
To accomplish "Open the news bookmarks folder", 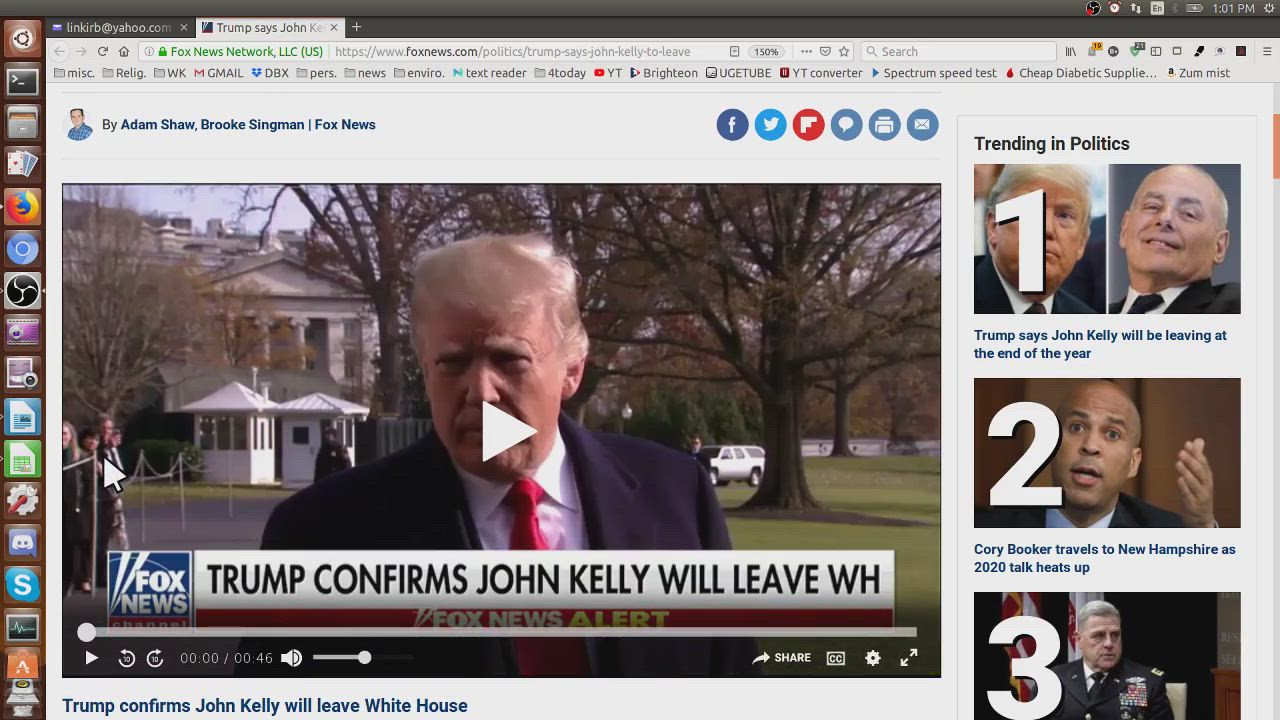I will pos(365,73).
